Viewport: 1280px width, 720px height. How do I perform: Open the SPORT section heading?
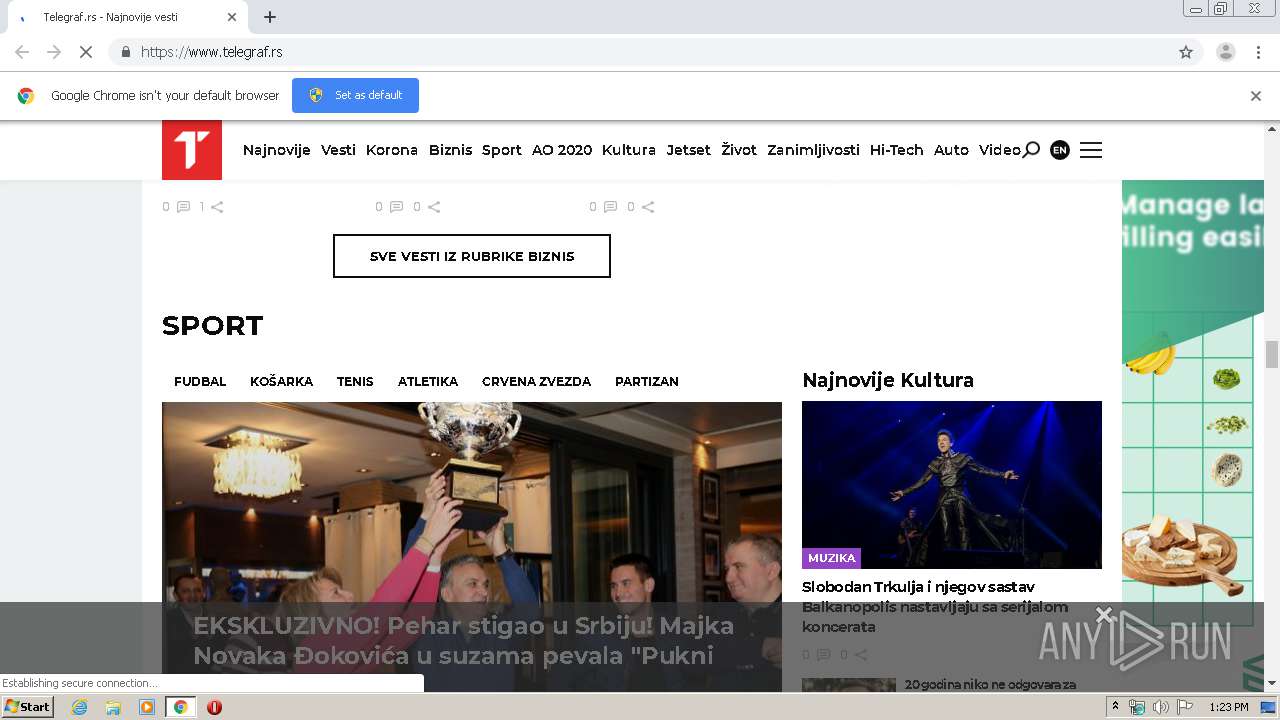pos(213,326)
